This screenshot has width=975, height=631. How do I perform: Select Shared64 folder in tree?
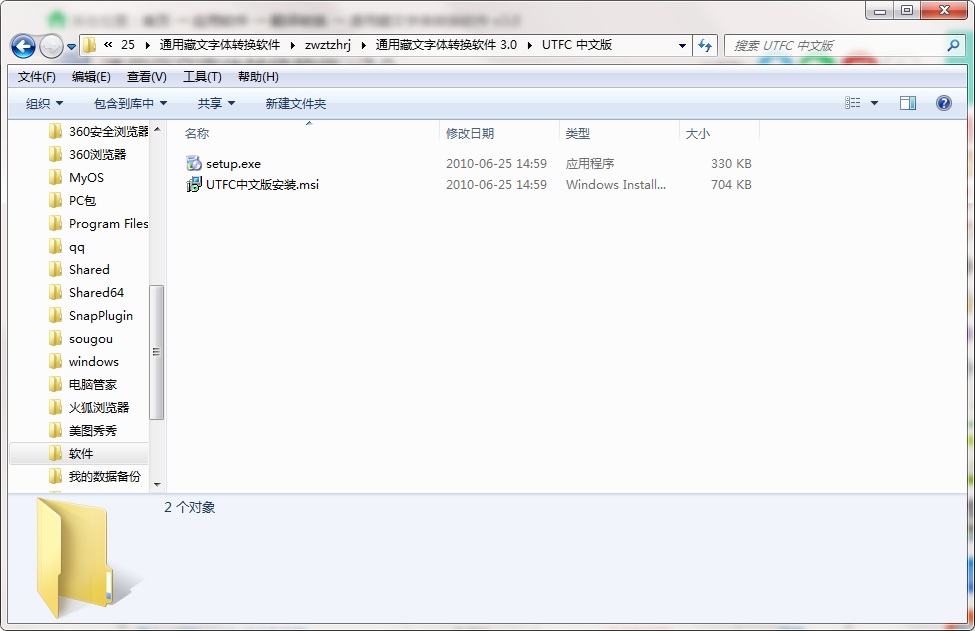click(96, 292)
